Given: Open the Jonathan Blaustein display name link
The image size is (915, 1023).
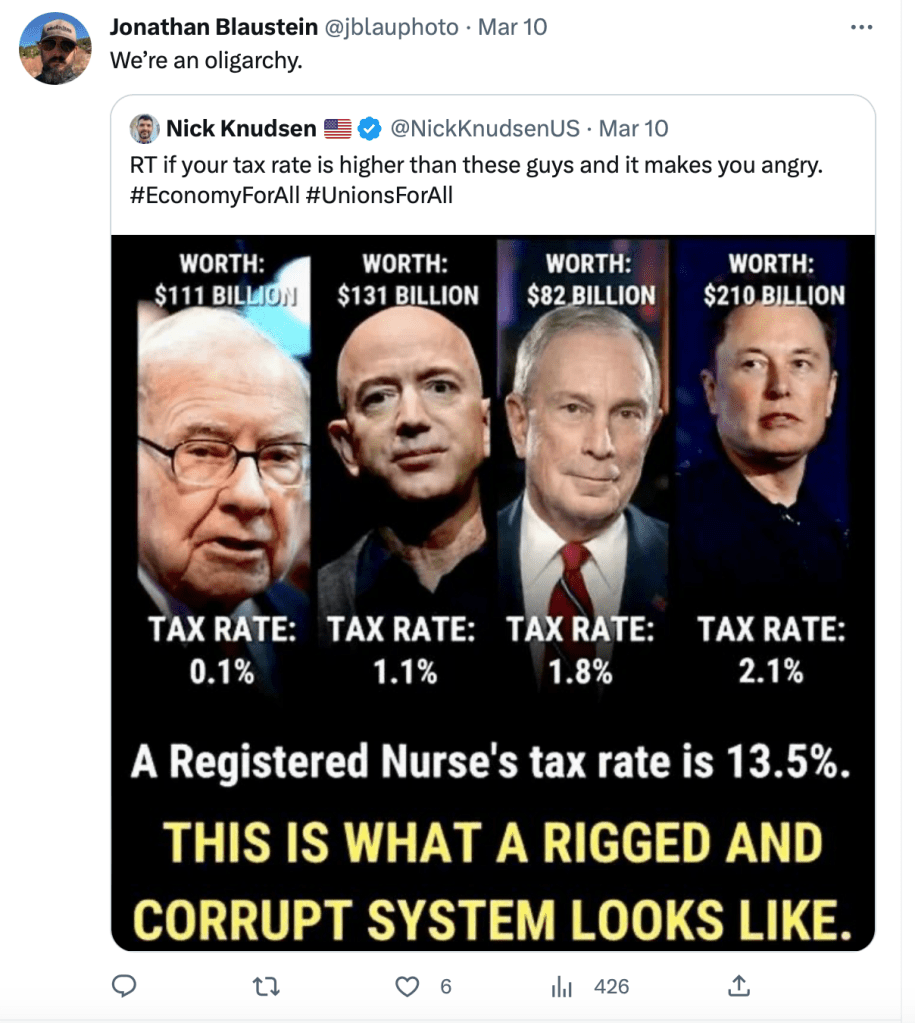Looking at the screenshot, I should point(205,27).
